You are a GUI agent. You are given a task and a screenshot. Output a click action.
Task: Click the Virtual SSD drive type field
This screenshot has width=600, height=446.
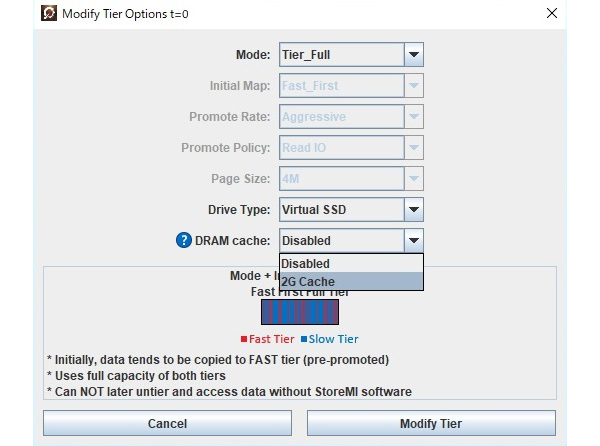[x=341, y=210]
